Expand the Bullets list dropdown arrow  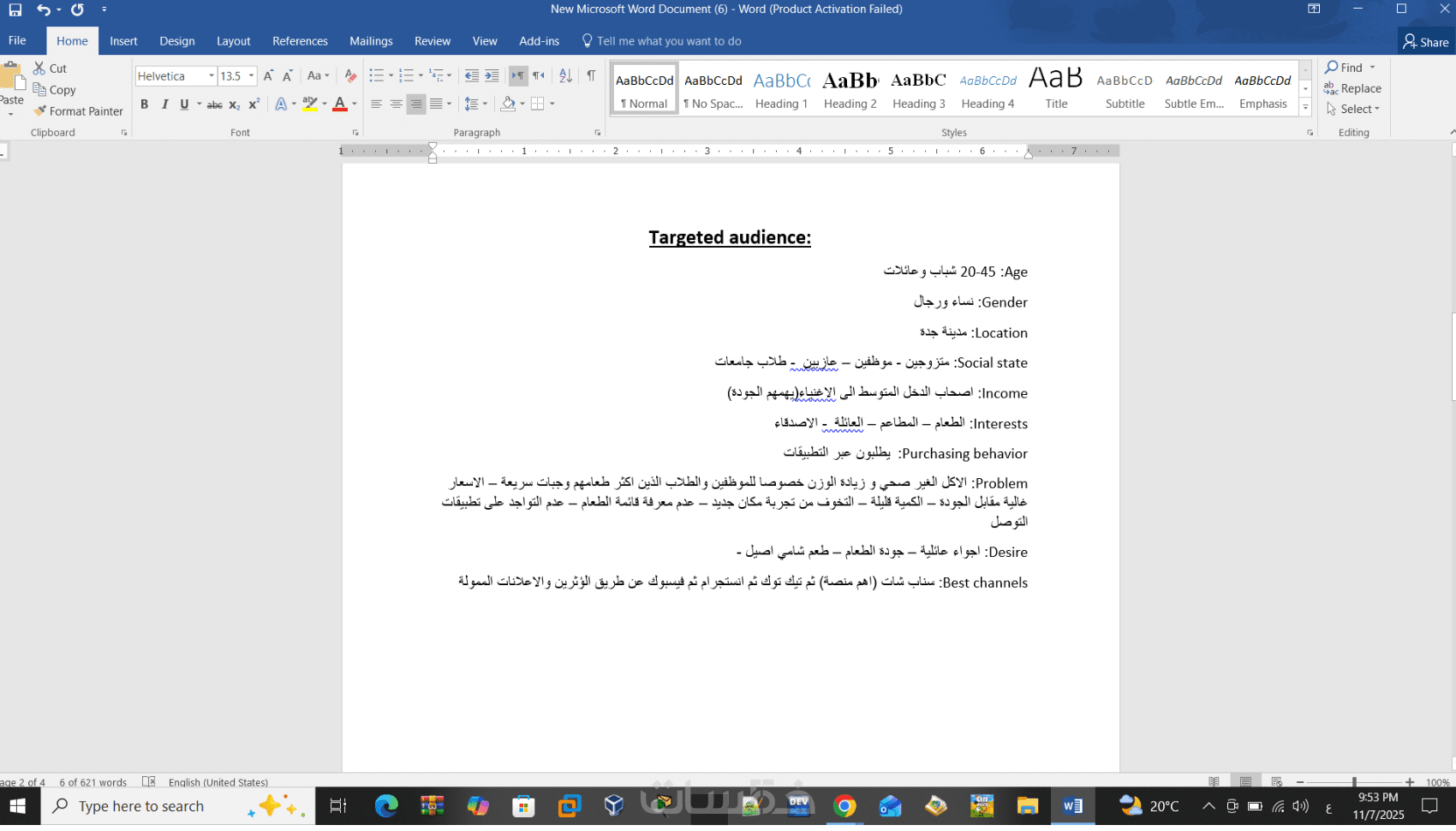point(391,76)
